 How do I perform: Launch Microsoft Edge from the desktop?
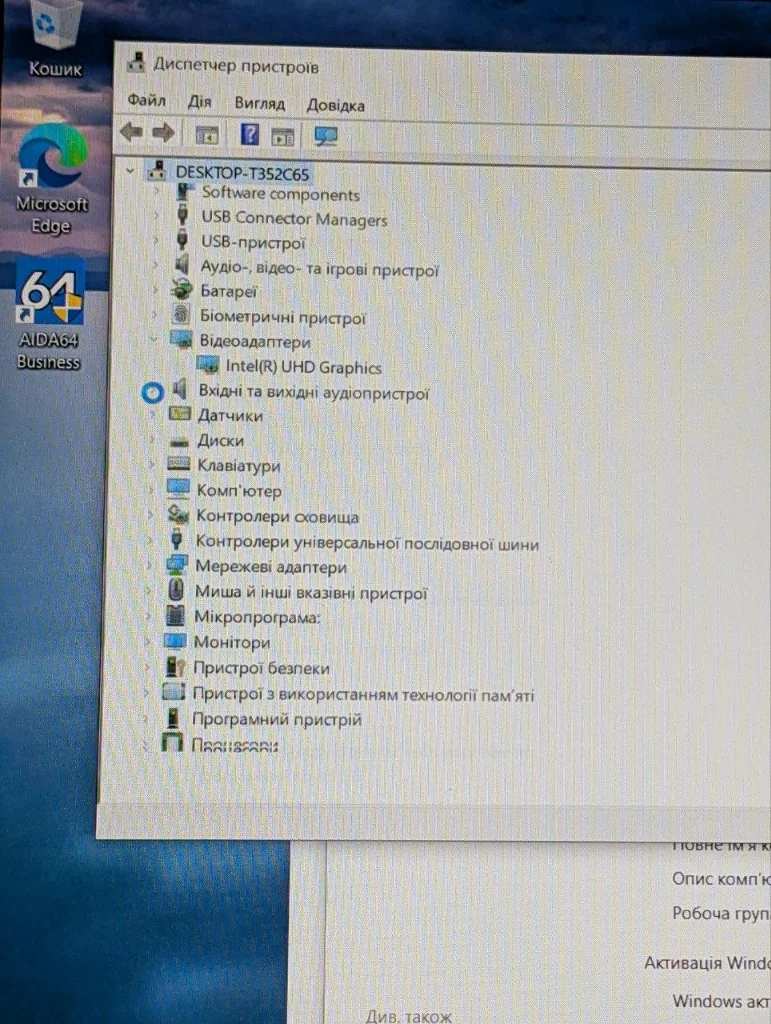click(52, 180)
